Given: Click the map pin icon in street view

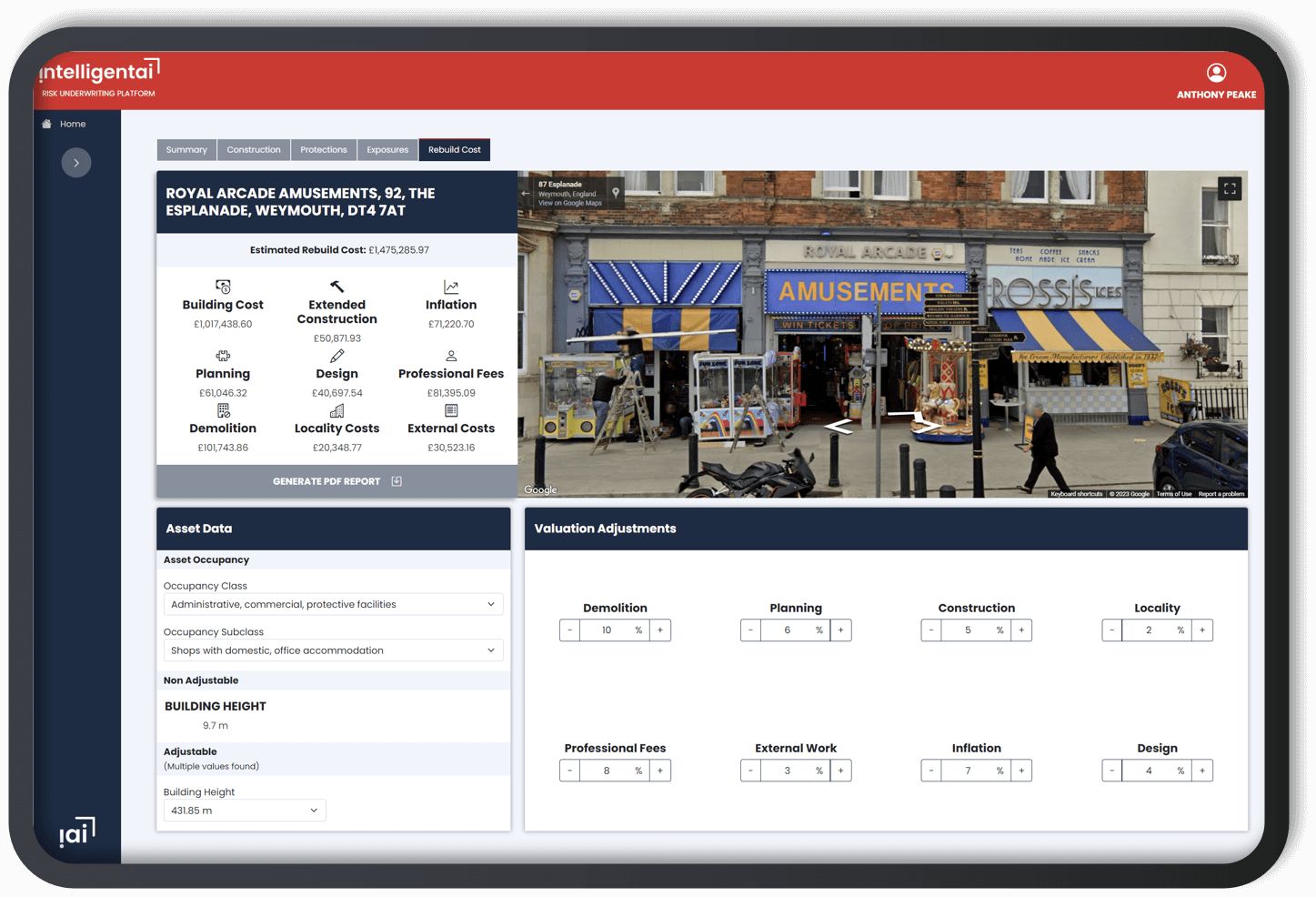Looking at the screenshot, I should click(616, 193).
